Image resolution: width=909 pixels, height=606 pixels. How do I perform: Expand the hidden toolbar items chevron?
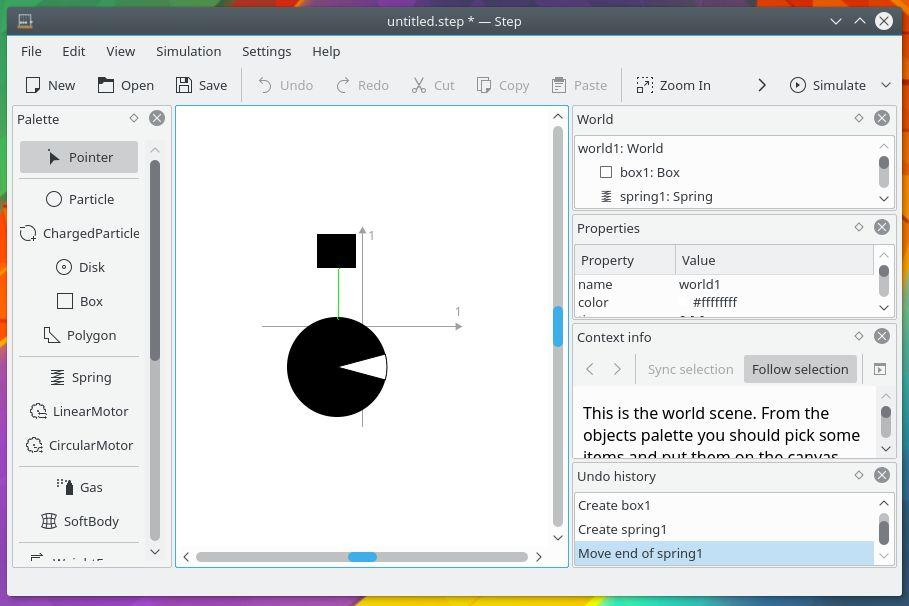click(762, 85)
